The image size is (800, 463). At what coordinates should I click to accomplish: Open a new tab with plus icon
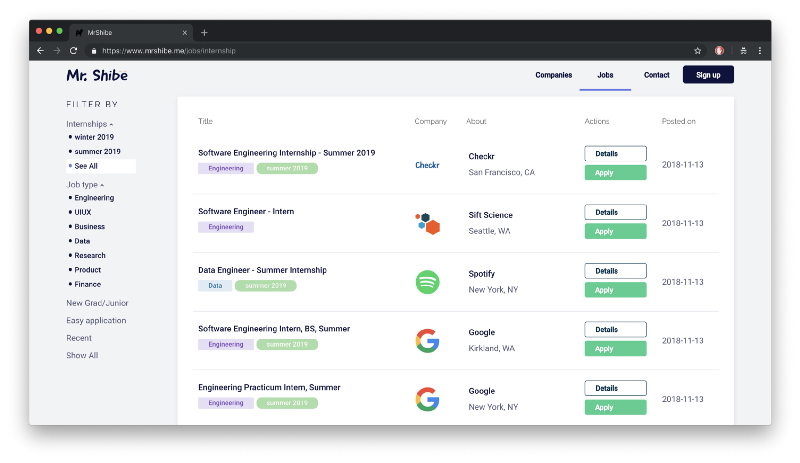tap(204, 33)
